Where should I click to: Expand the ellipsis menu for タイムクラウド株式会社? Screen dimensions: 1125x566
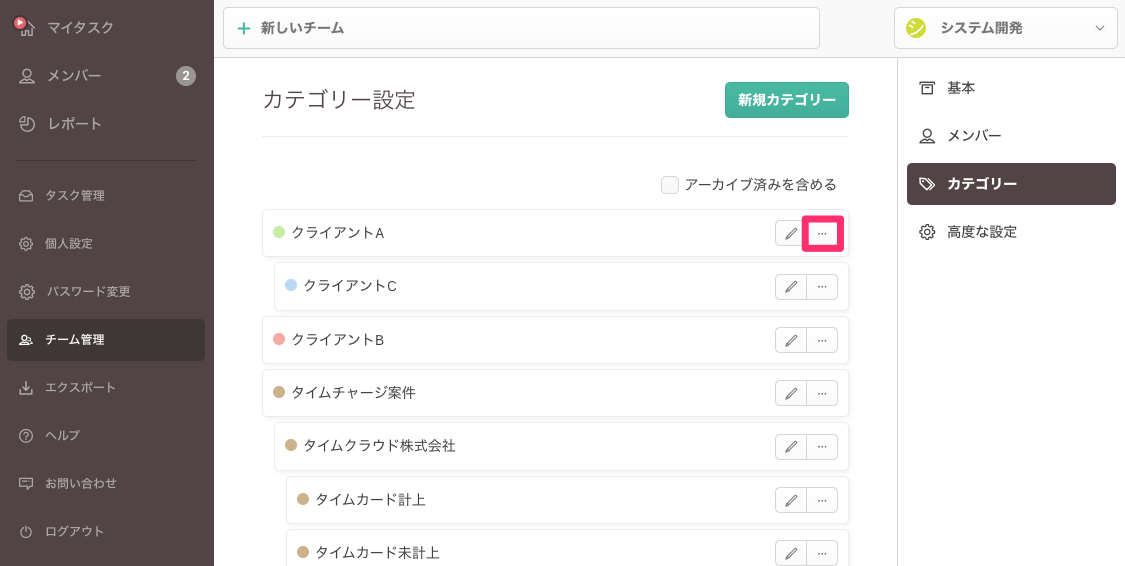tap(822, 446)
